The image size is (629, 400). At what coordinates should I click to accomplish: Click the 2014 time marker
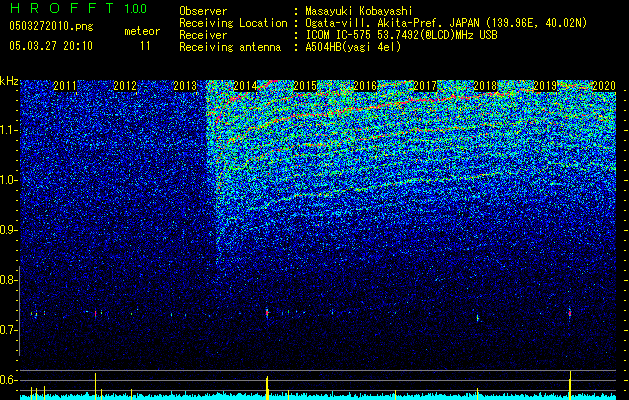click(x=245, y=86)
